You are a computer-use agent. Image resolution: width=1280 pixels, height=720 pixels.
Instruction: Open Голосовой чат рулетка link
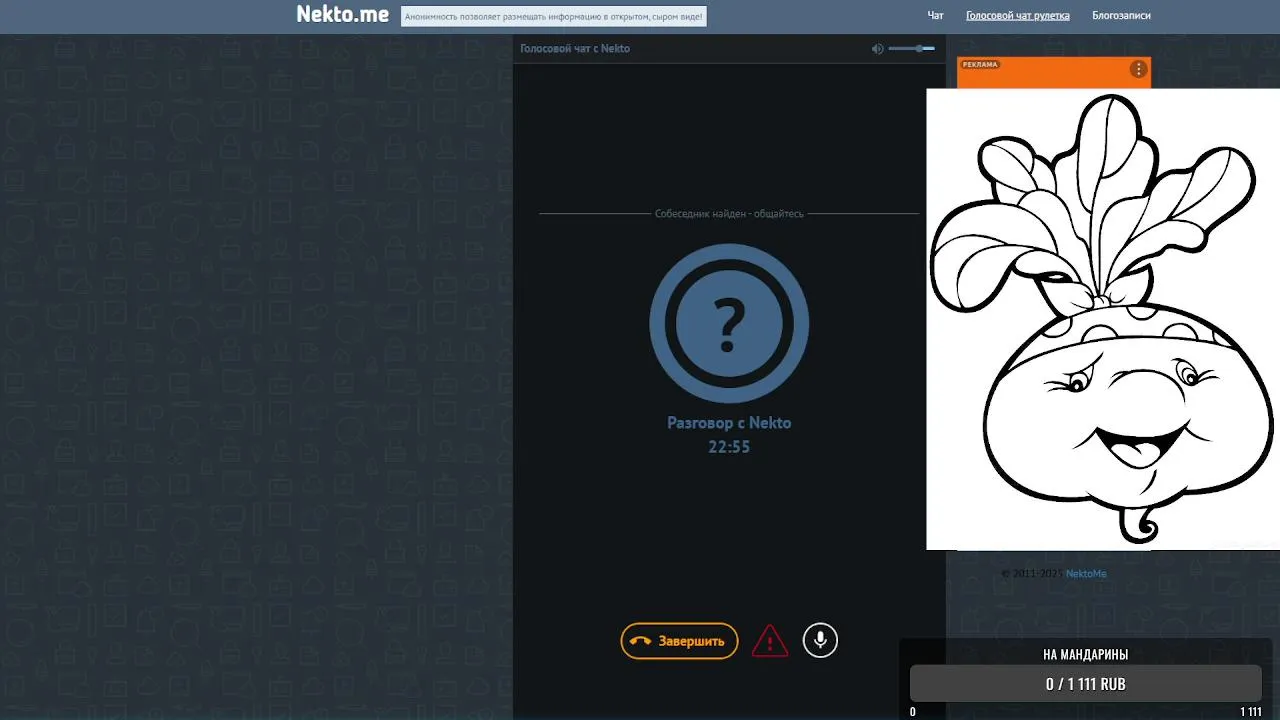point(1017,16)
